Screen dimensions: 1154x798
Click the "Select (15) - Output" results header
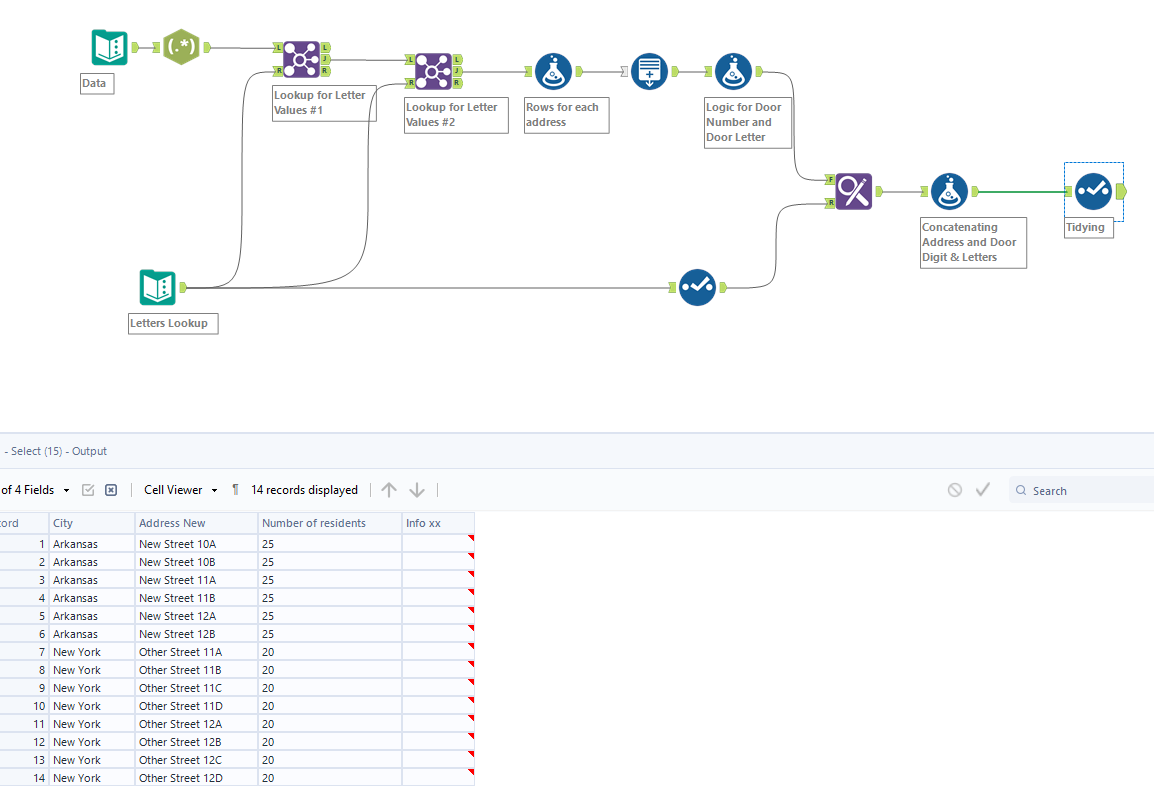(55, 451)
